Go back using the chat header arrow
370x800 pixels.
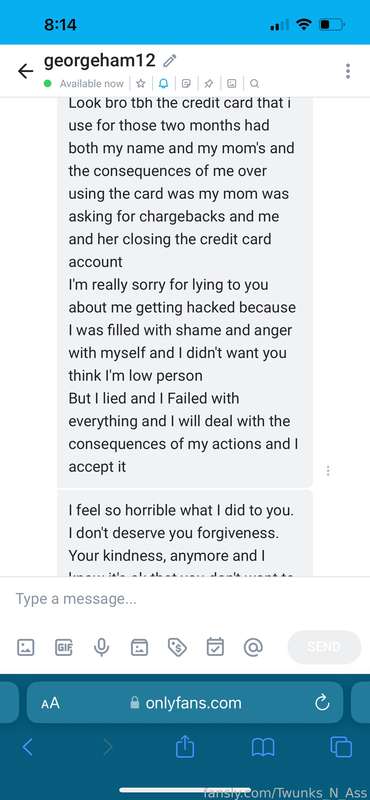coord(26,71)
